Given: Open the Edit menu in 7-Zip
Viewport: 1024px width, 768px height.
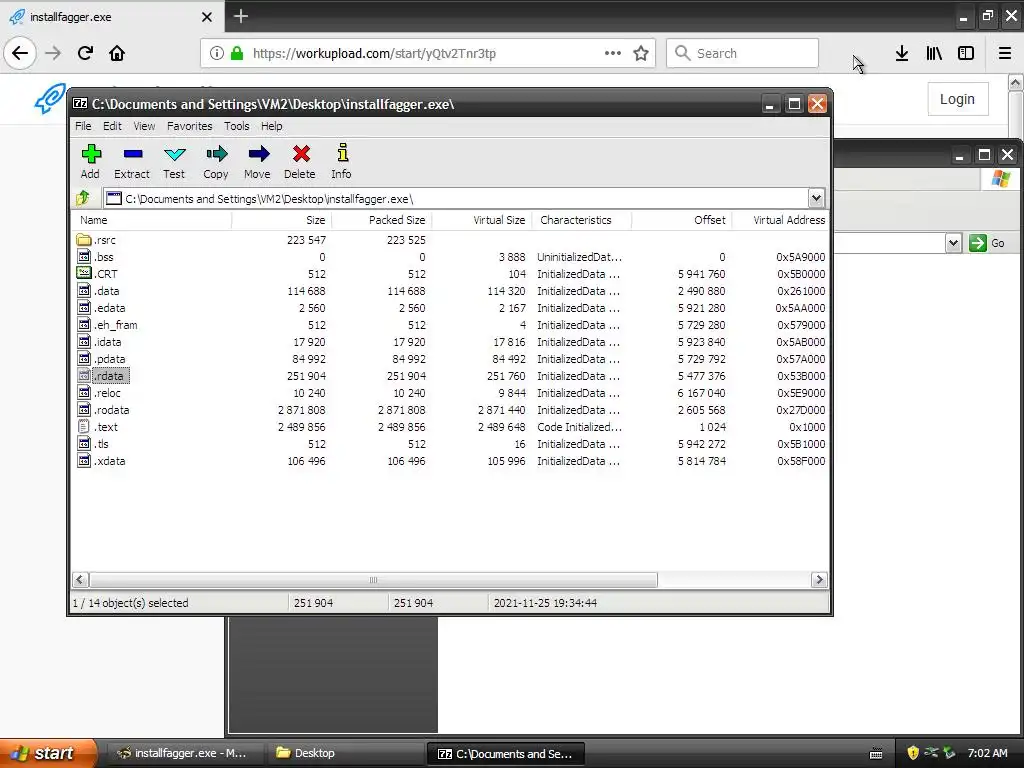Looking at the screenshot, I should (112, 126).
